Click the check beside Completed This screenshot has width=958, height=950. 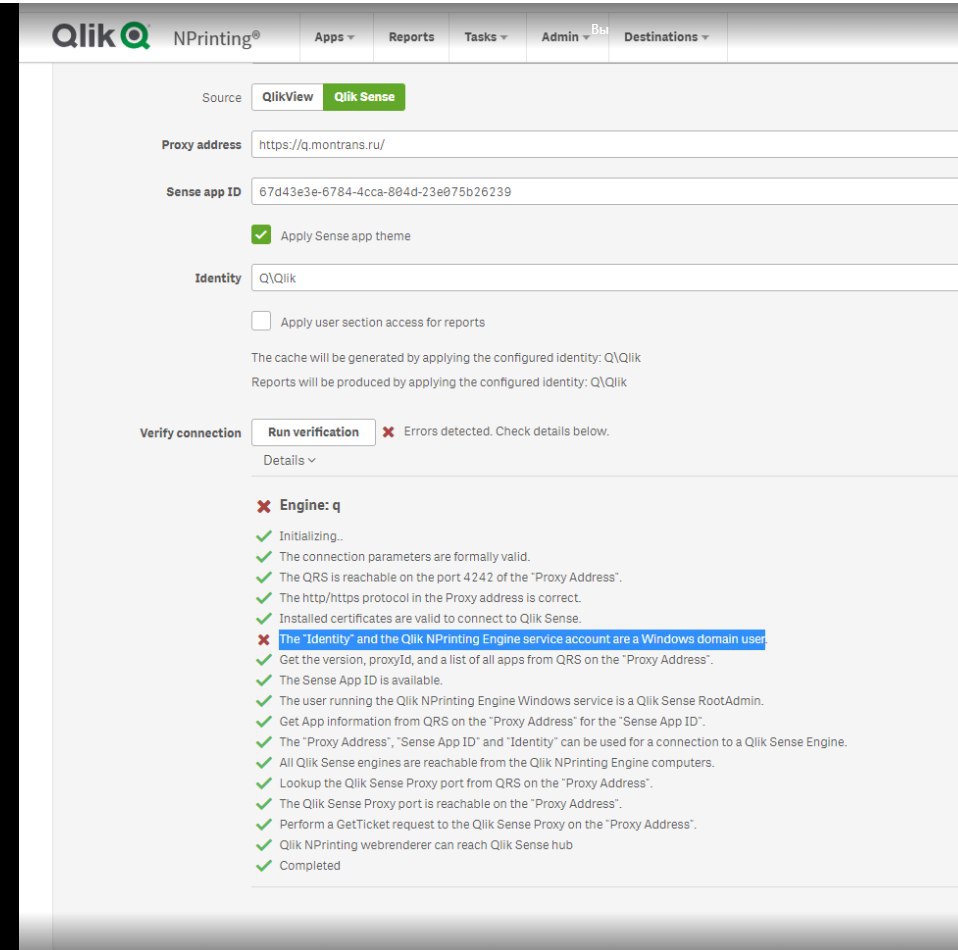pos(263,866)
